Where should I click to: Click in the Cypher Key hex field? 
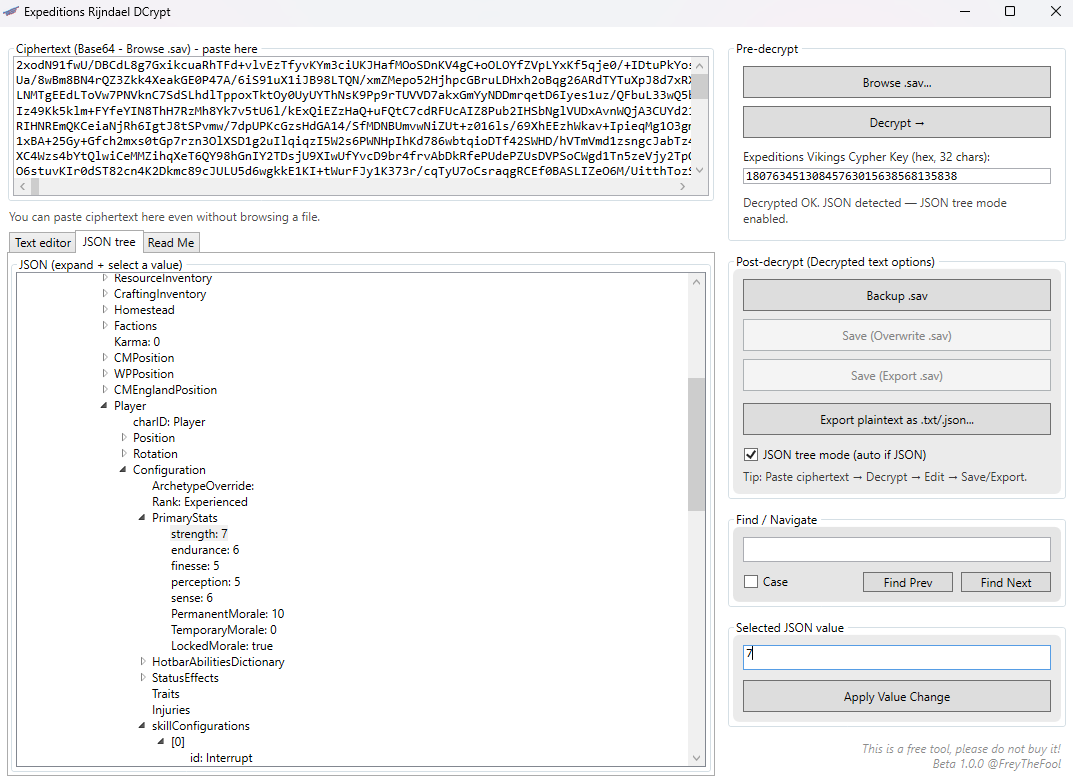pos(896,176)
